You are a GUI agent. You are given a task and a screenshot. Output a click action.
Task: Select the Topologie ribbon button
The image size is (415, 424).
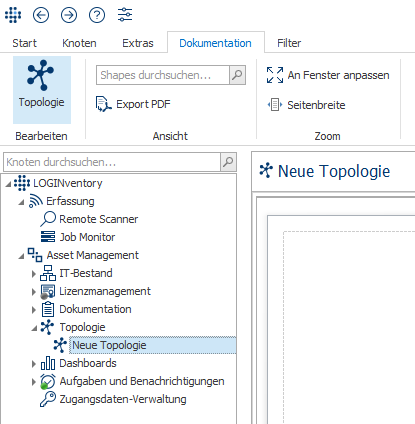point(42,90)
